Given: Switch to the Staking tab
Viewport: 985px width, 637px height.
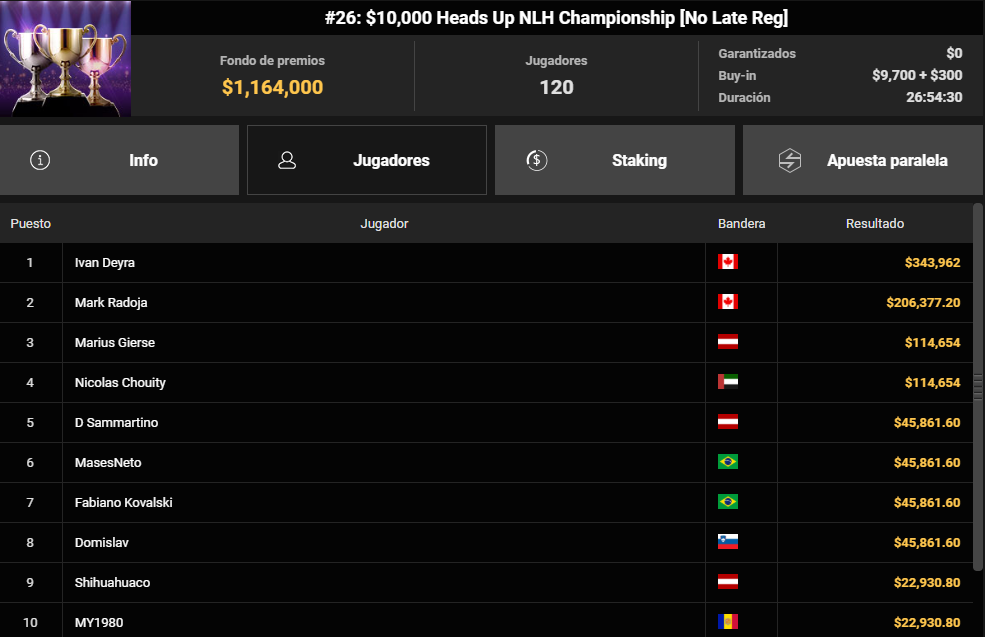Looking at the screenshot, I should point(615,160).
